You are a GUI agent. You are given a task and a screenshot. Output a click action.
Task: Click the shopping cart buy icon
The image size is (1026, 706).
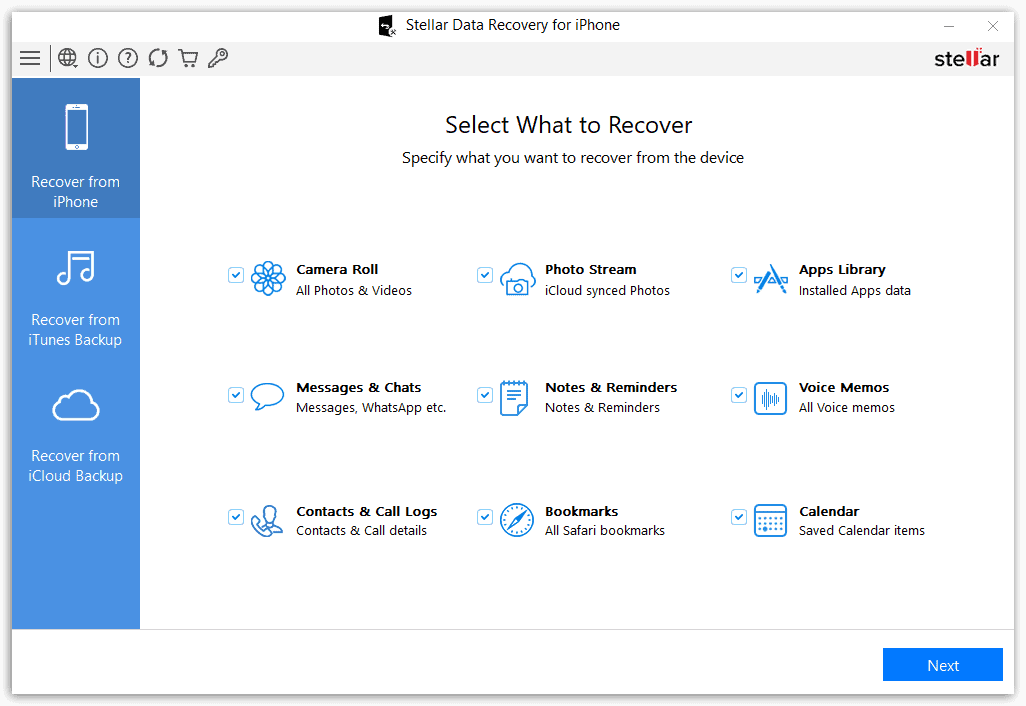(x=188, y=58)
